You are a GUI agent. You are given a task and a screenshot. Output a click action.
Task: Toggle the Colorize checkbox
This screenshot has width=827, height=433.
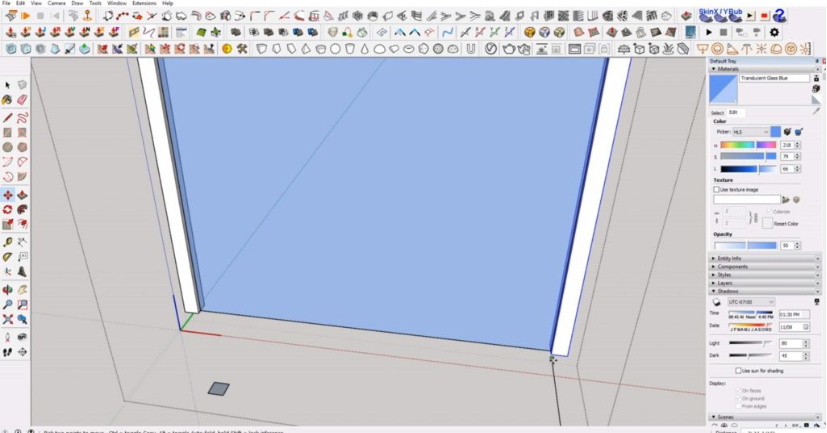[x=769, y=211]
